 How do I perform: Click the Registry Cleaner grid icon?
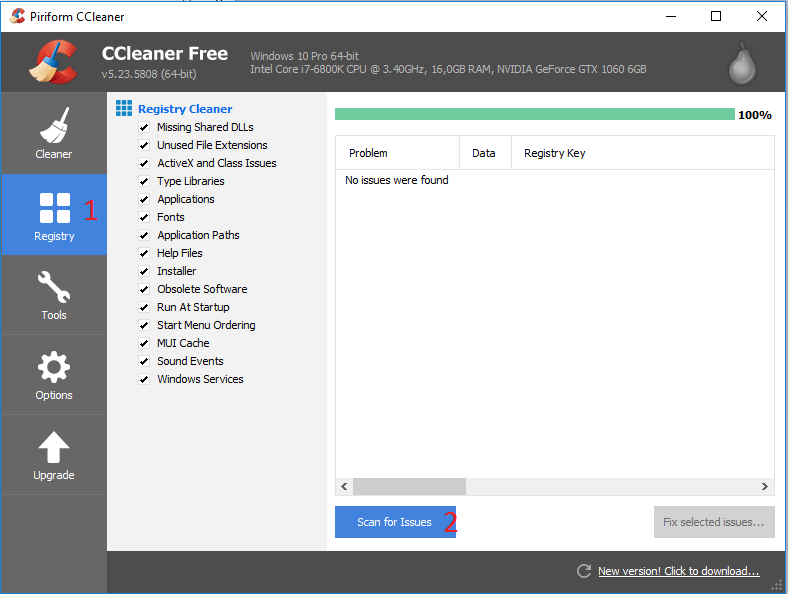pyautogui.click(x=124, y=108)
